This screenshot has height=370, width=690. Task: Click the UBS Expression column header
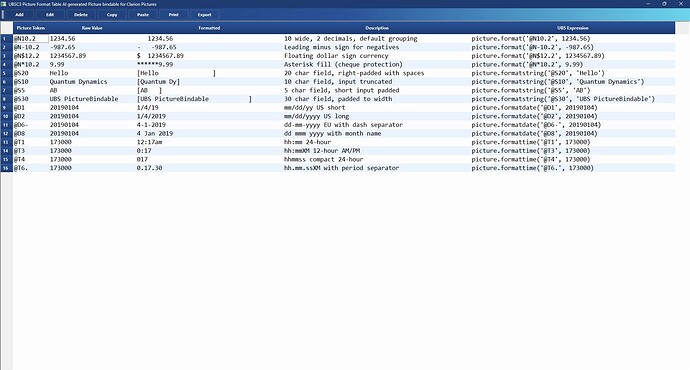(573, 28)
